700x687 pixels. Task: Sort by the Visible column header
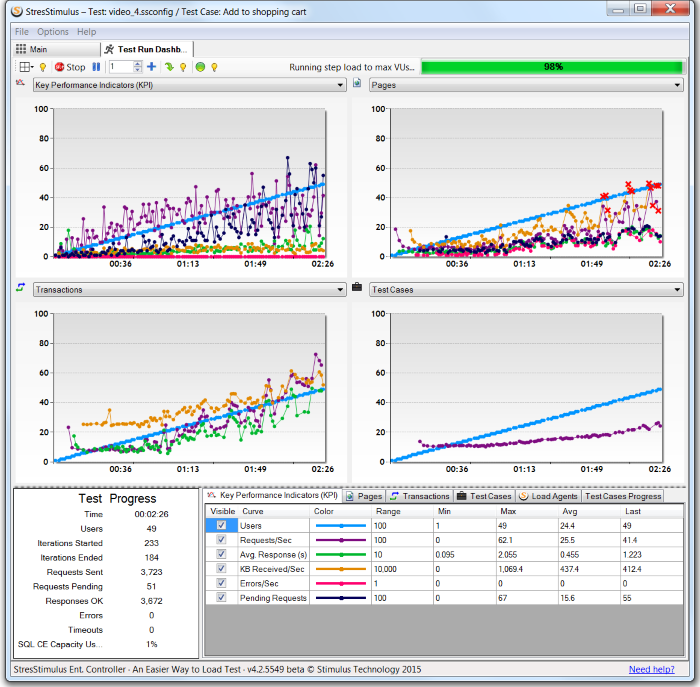coord(222,511)
